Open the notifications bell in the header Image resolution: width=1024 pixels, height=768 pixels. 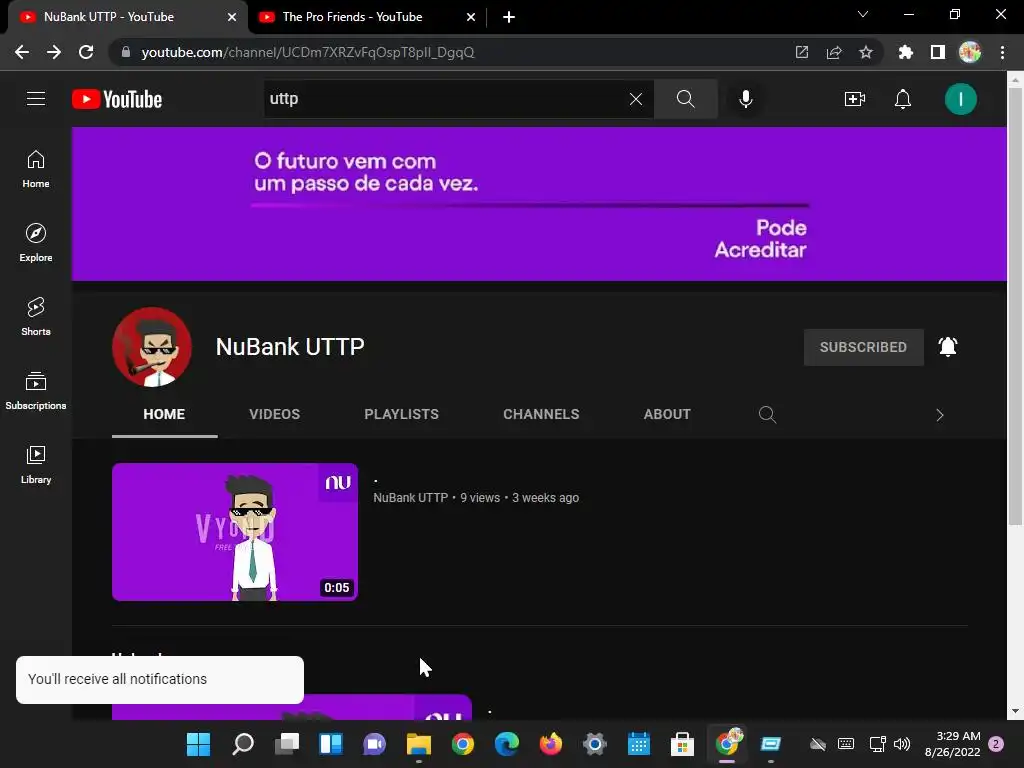pyautogui.click(x=903, y=99)
